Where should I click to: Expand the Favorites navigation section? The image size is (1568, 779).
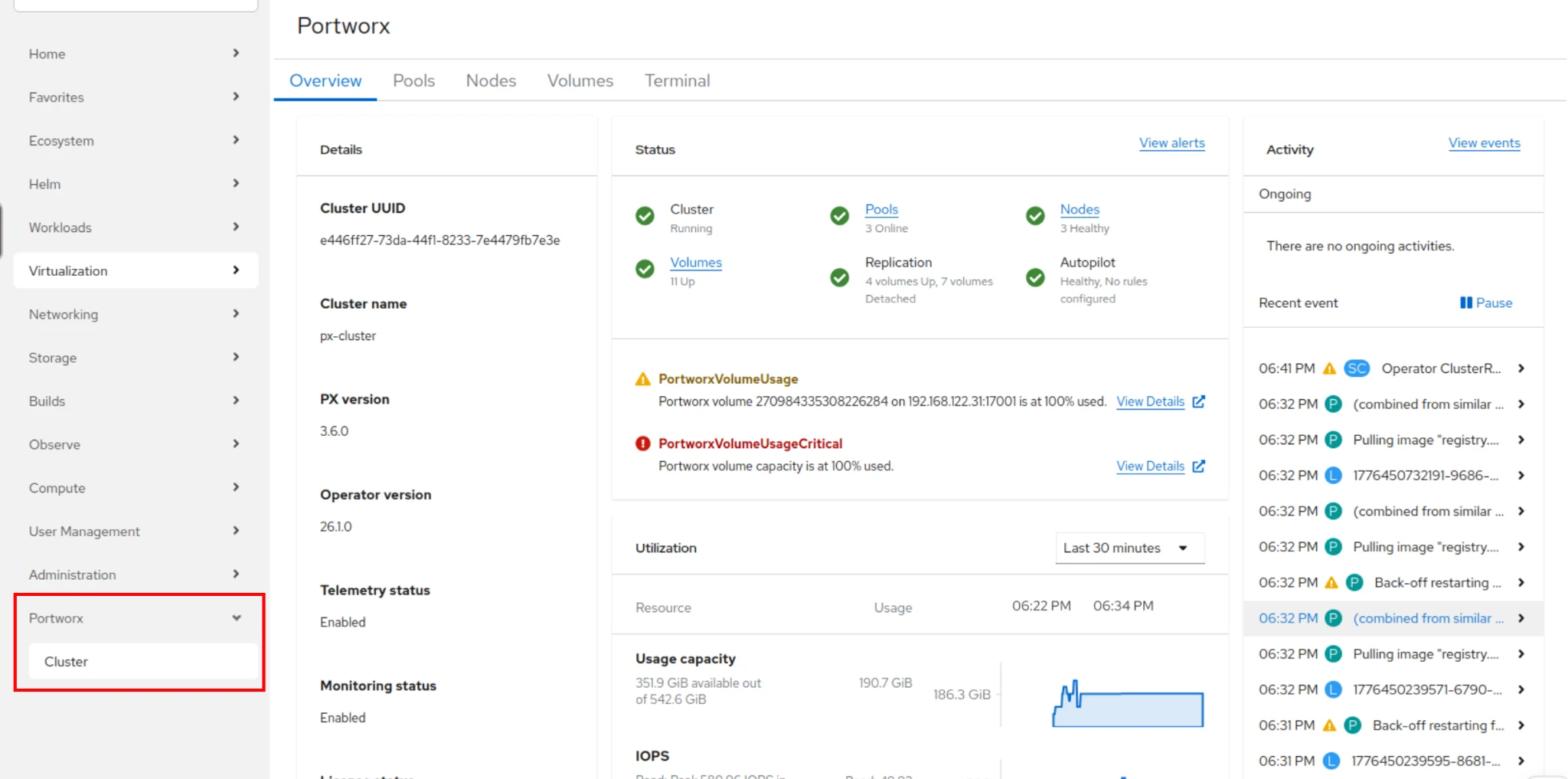pos(136,97)
